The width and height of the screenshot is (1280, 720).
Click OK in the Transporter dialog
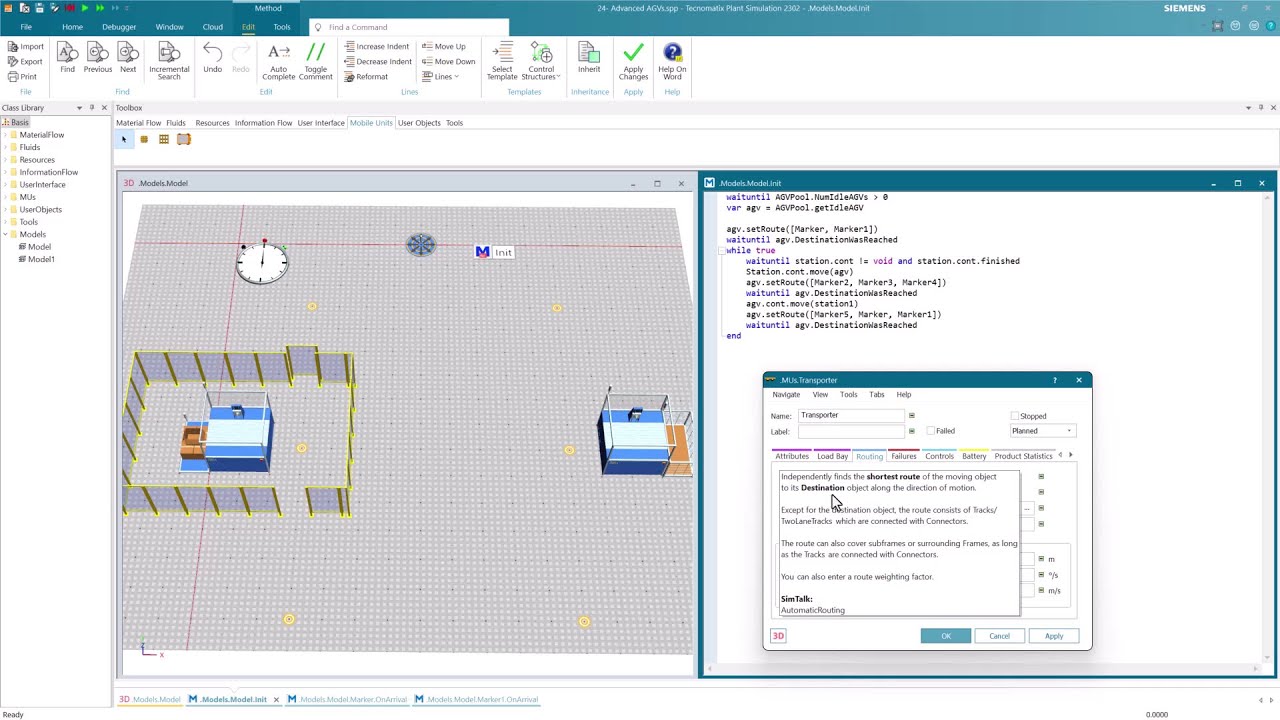(x=946, y=636)
